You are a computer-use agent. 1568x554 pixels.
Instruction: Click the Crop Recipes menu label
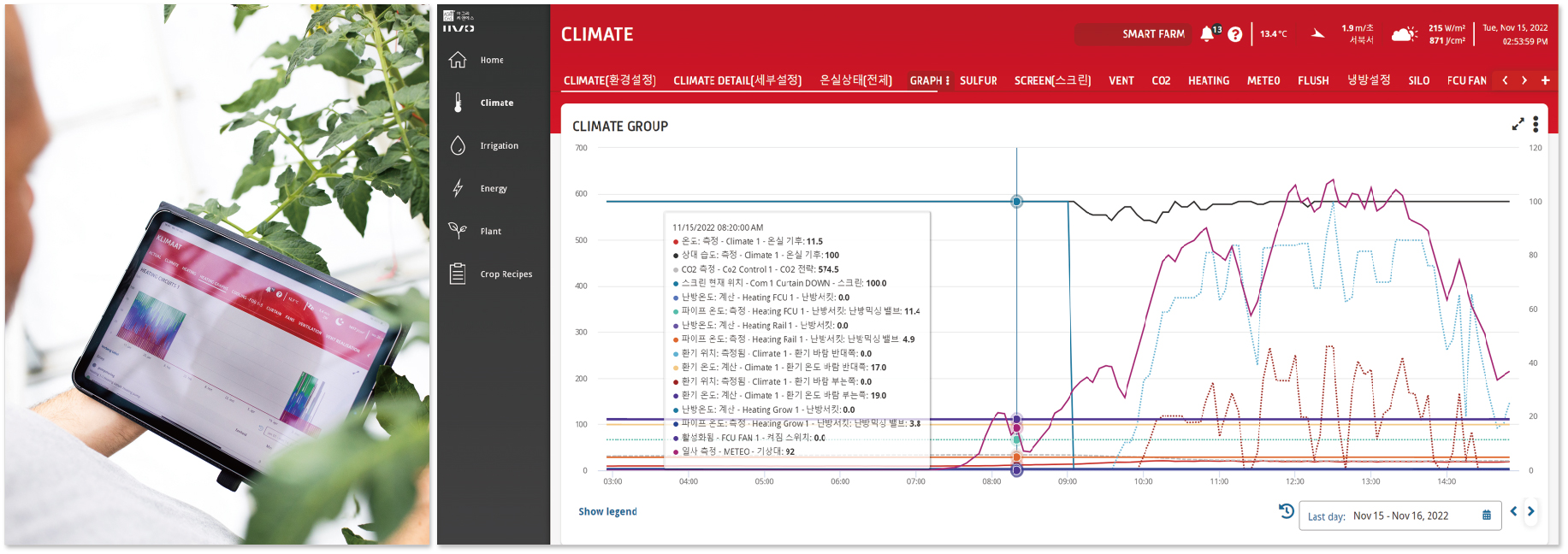(x=506, y=274)
